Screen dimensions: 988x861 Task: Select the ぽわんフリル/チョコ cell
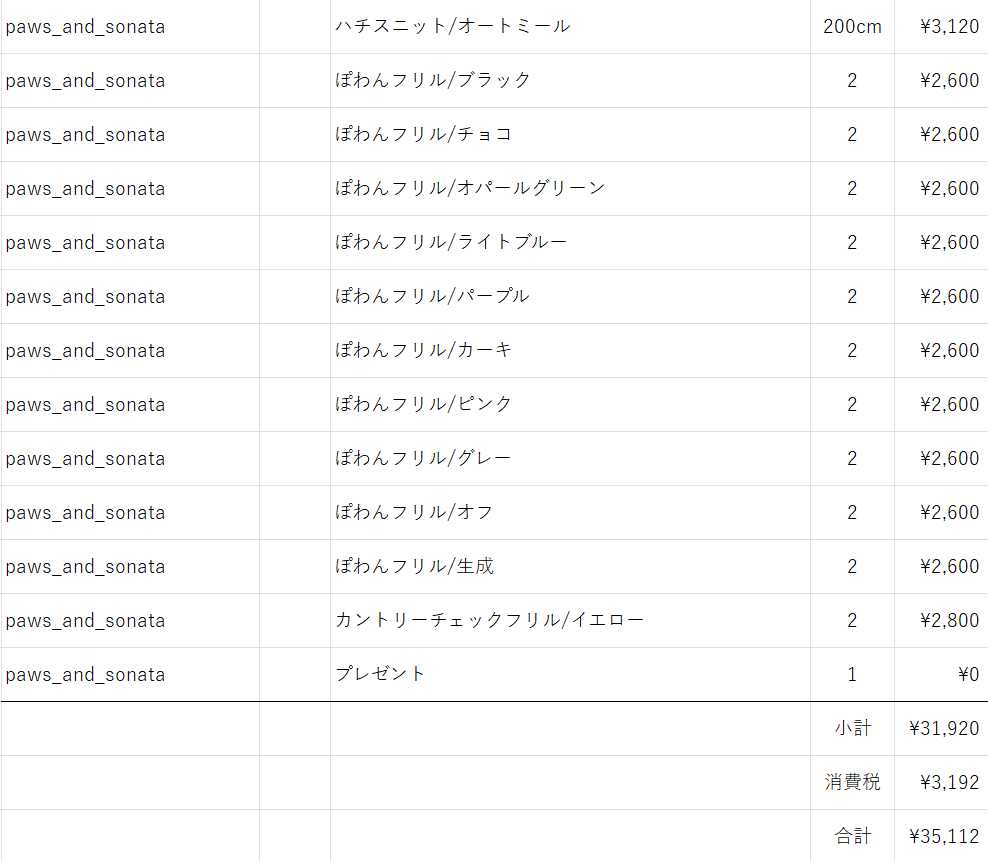click(570, 135)
